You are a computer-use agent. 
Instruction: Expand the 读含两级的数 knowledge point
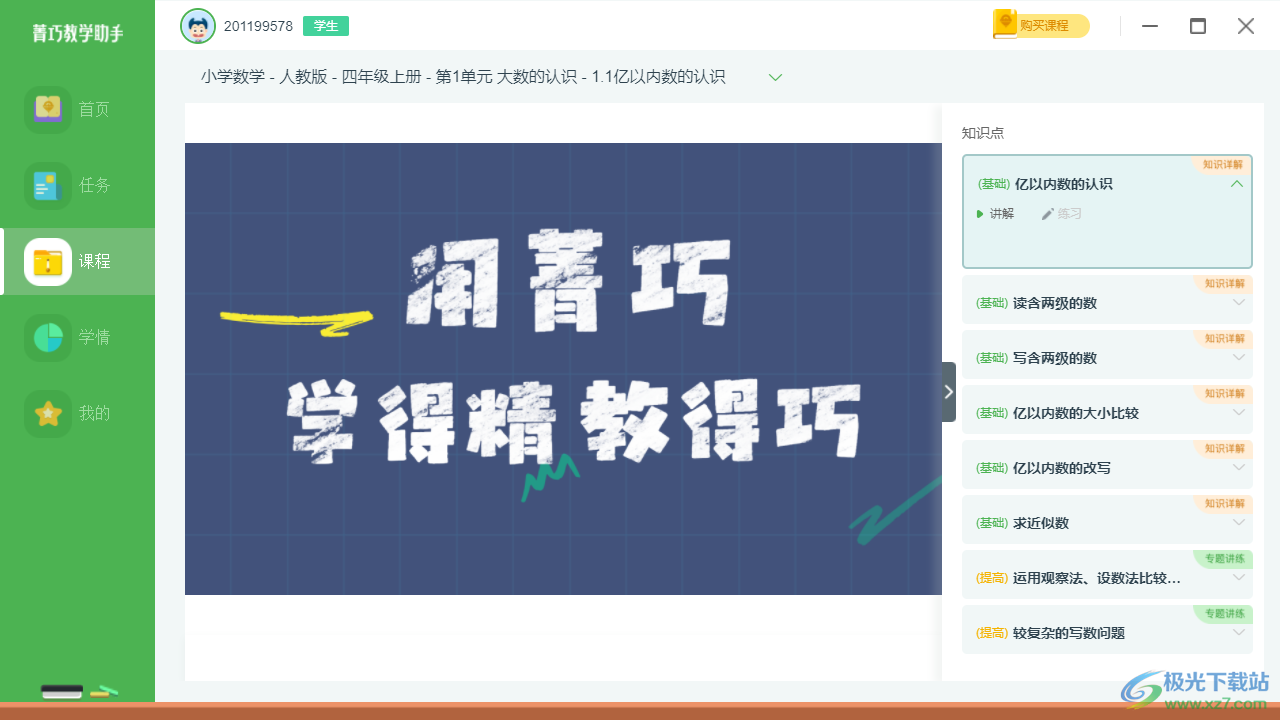pos(1237,302)
